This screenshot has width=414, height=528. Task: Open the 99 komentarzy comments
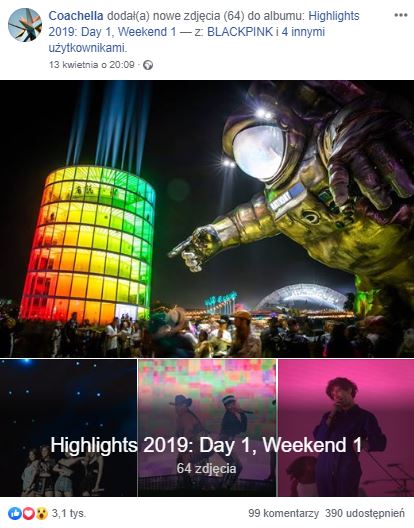point(283,514)
